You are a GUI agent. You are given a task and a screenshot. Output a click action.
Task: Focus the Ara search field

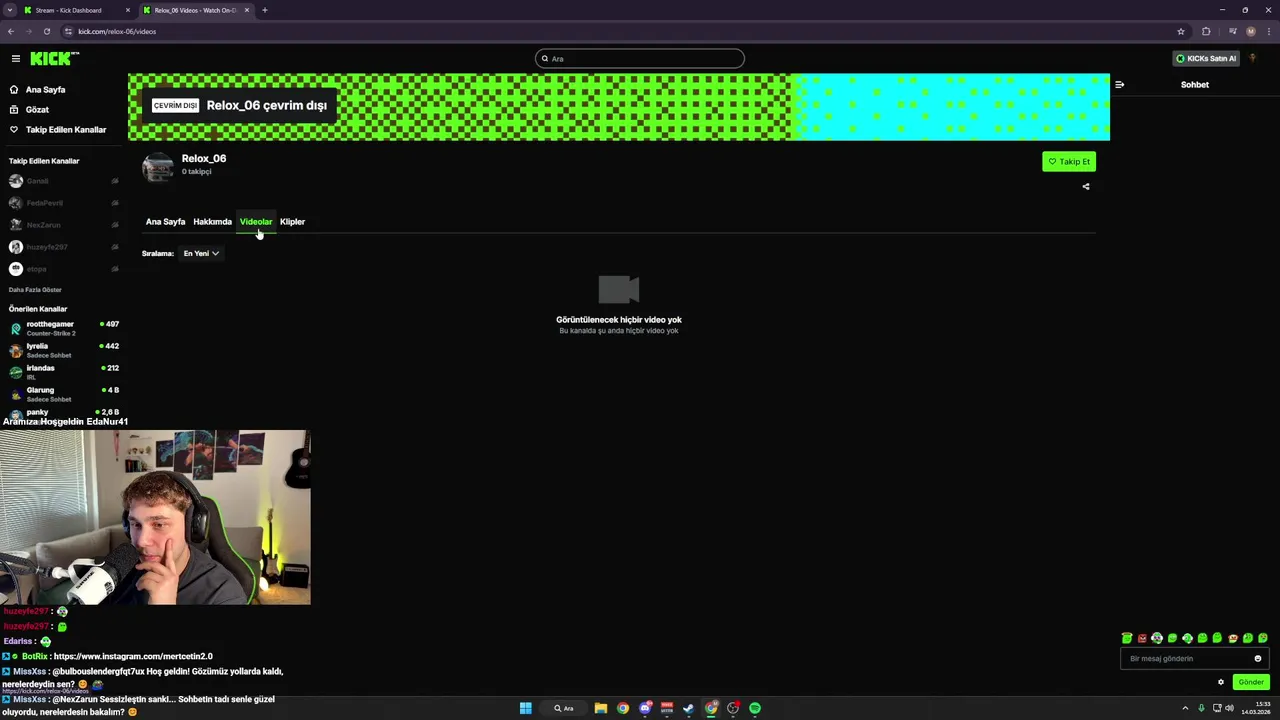point(640,59)
